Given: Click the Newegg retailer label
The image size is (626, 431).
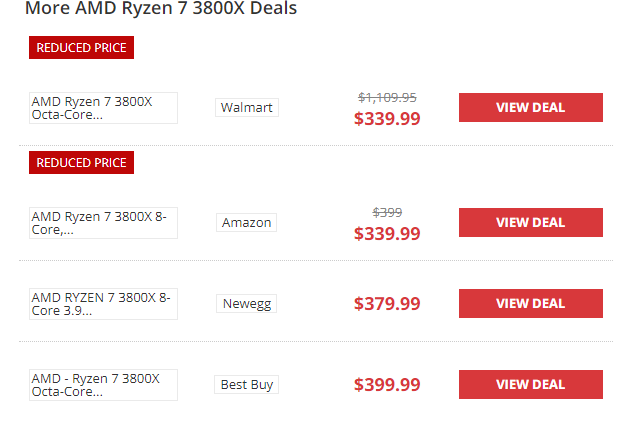Looking at the screenshot, I should (x=246, y=304).
